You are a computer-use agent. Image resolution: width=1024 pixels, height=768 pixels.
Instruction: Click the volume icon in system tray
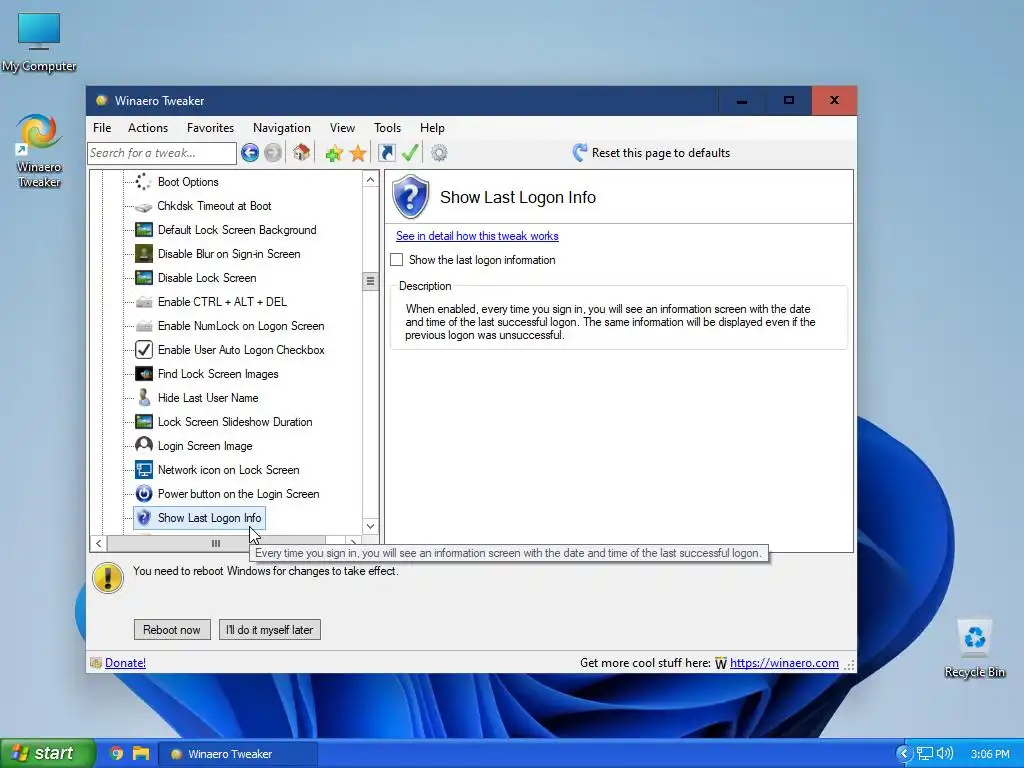point(945,754)
